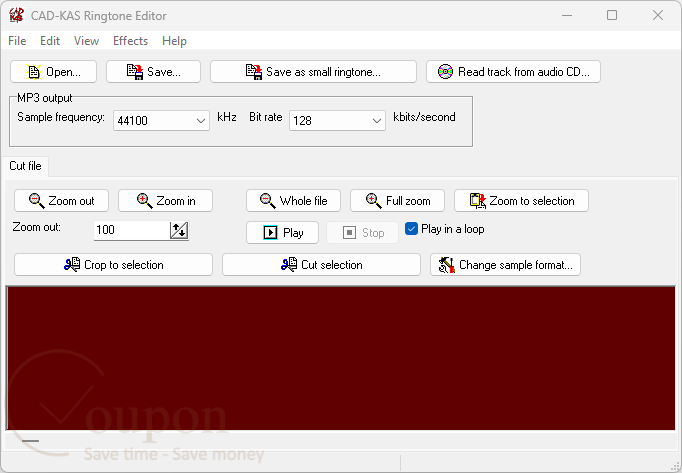Viewport: 682px width, 473px height.
Task: Click the Zoom out value field showing 100
Action: pos(132,230)
